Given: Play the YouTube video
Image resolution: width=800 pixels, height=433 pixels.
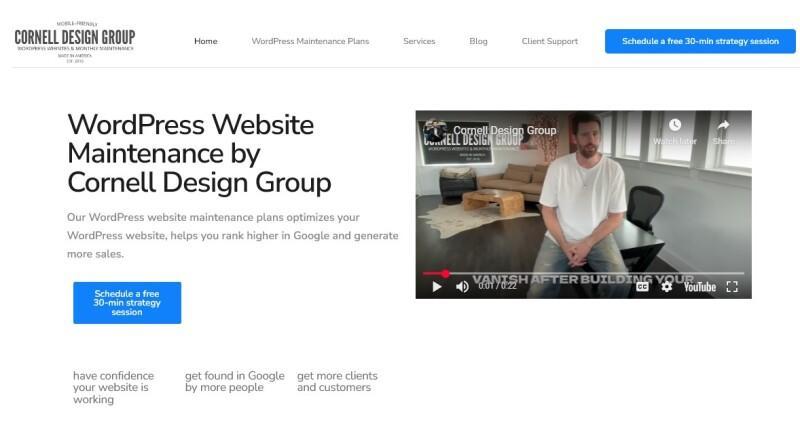Looking at the screenshot, I should tap(437, 287).
